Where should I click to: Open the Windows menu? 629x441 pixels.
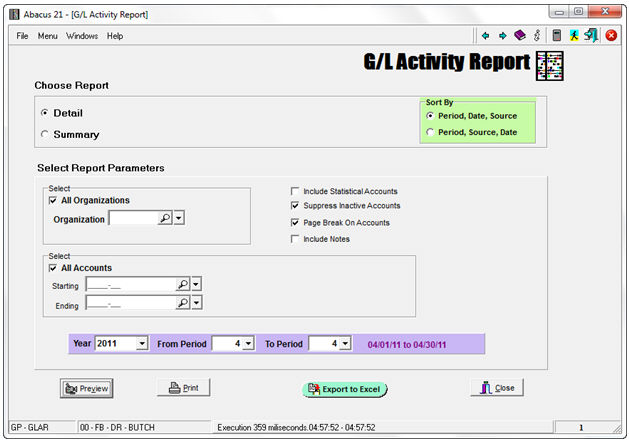pos(82,36)
